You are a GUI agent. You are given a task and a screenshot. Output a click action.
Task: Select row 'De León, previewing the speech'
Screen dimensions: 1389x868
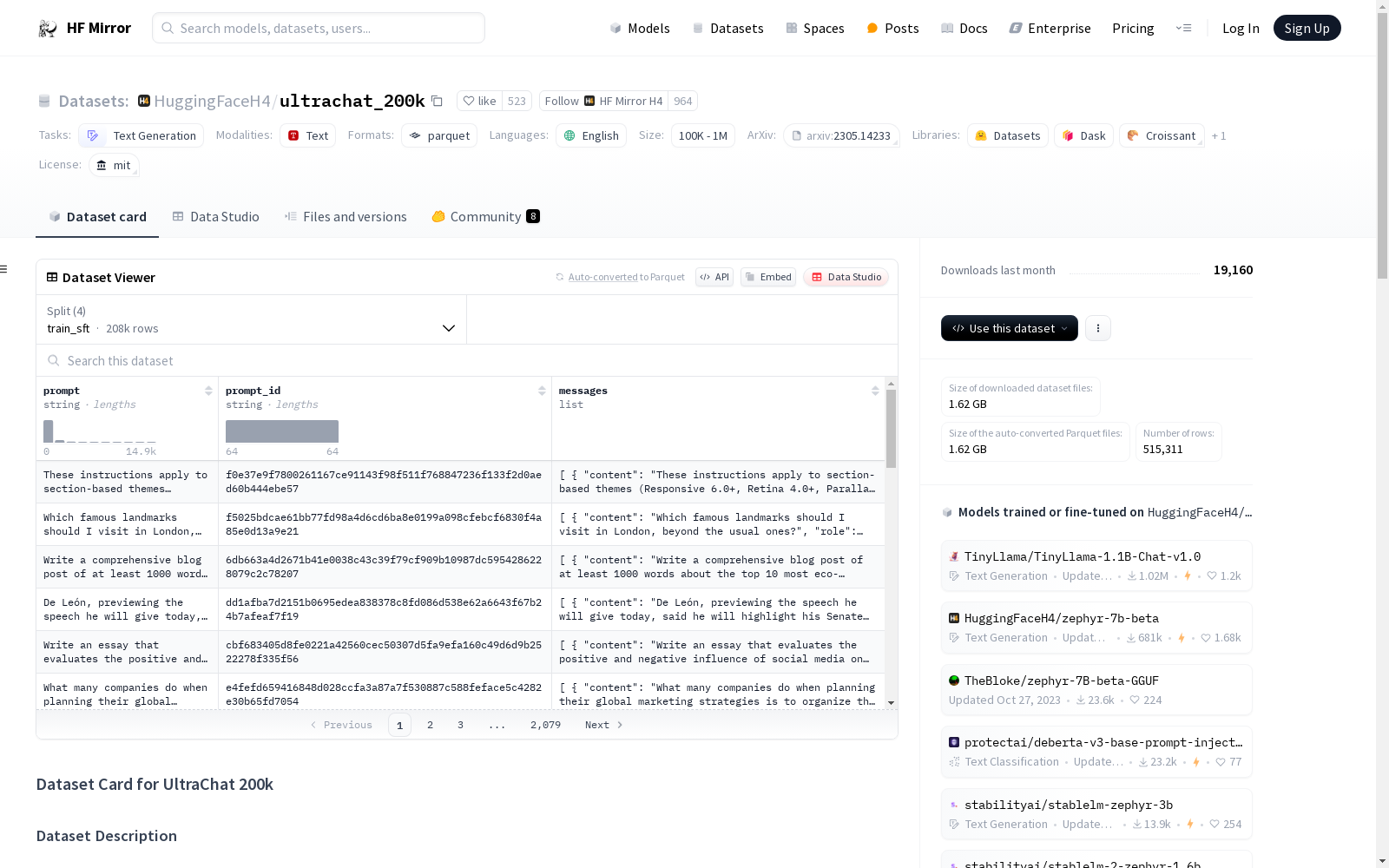coord(461,609)
